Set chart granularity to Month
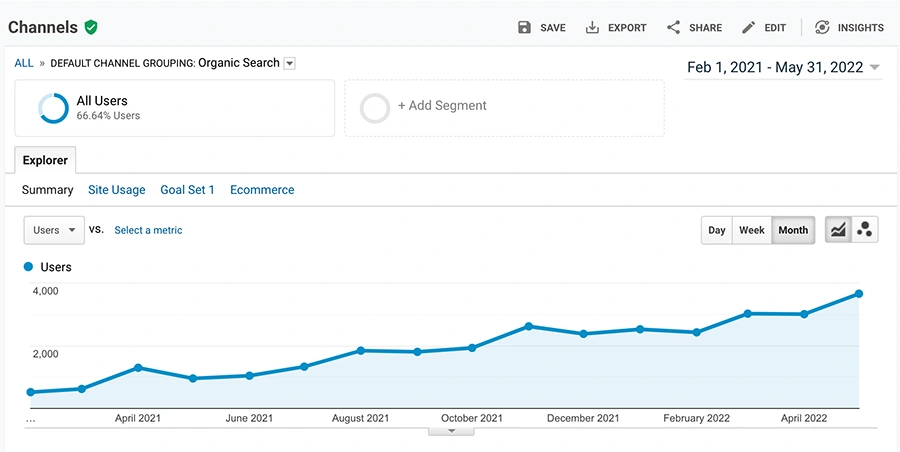This screenshot has width=900, height=452. 793,230
